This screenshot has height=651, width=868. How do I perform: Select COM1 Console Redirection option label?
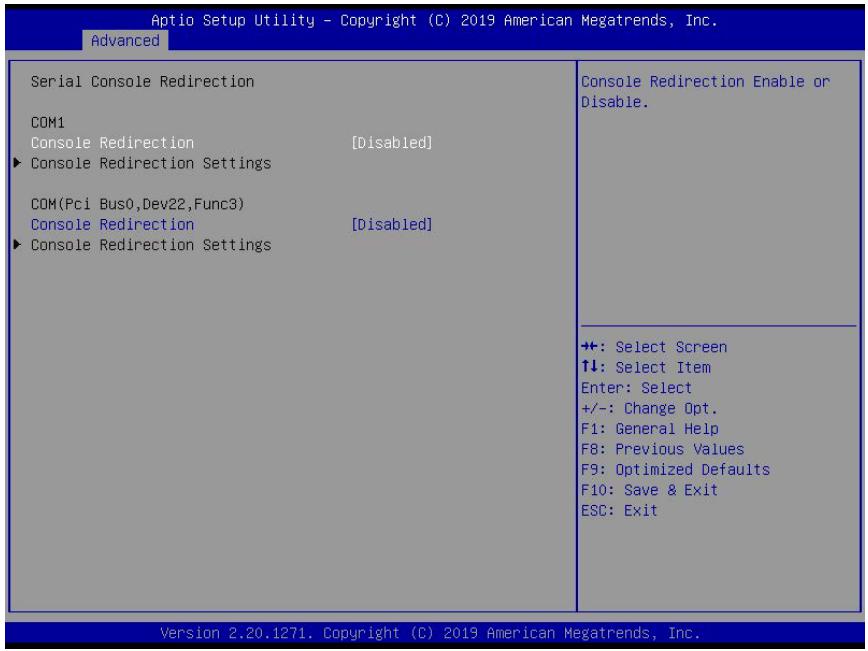(112, 143)
